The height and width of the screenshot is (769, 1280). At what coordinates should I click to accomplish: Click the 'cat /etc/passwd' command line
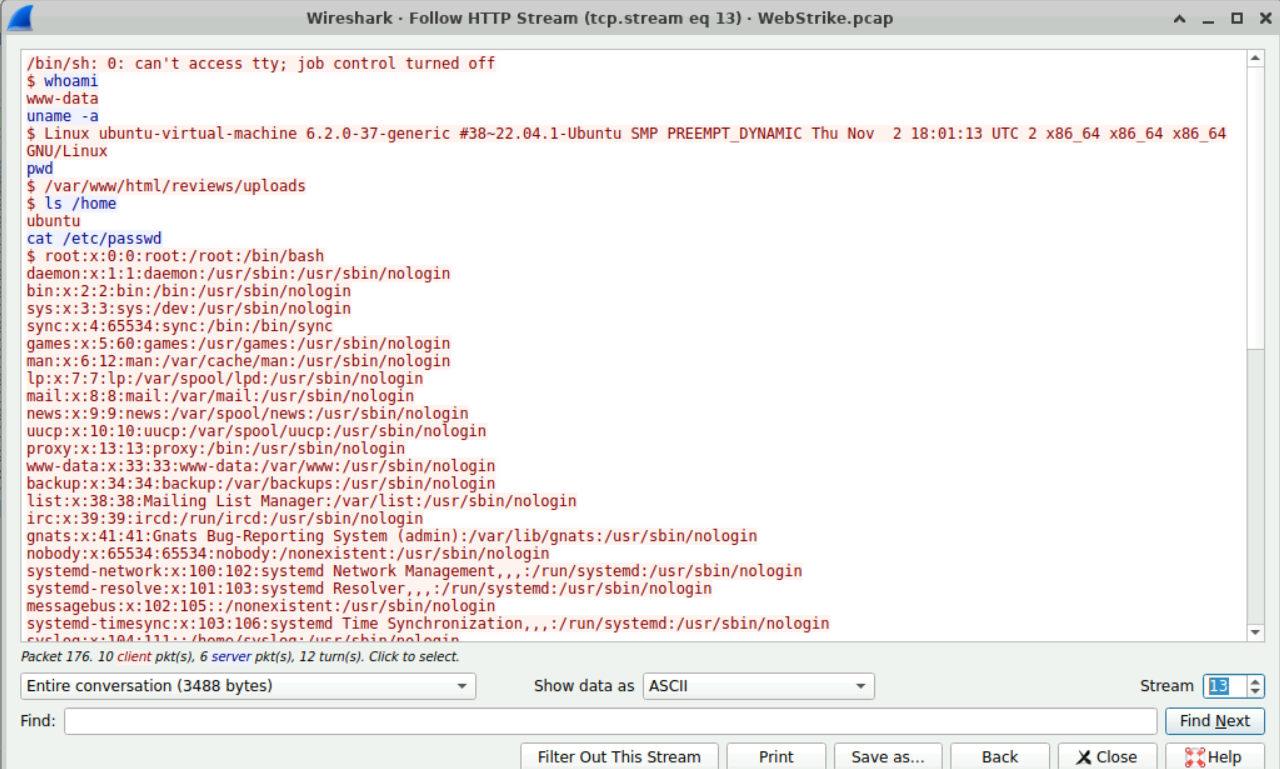click(x=94, y=238)
